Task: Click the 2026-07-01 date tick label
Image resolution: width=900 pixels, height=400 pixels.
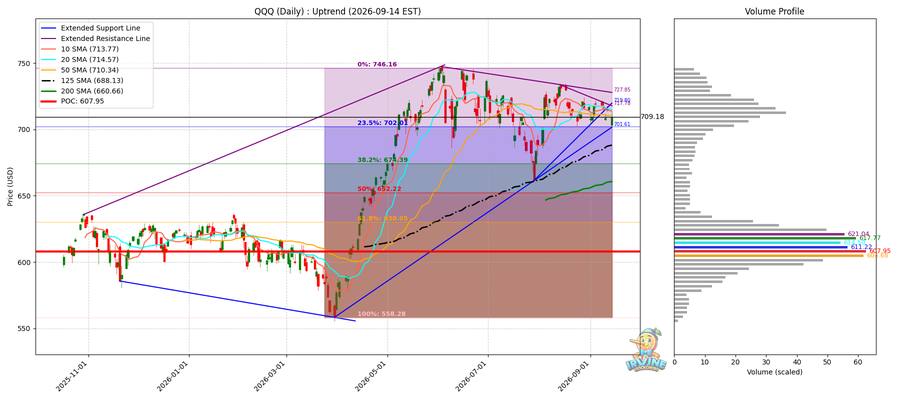Action: [471, 375]
